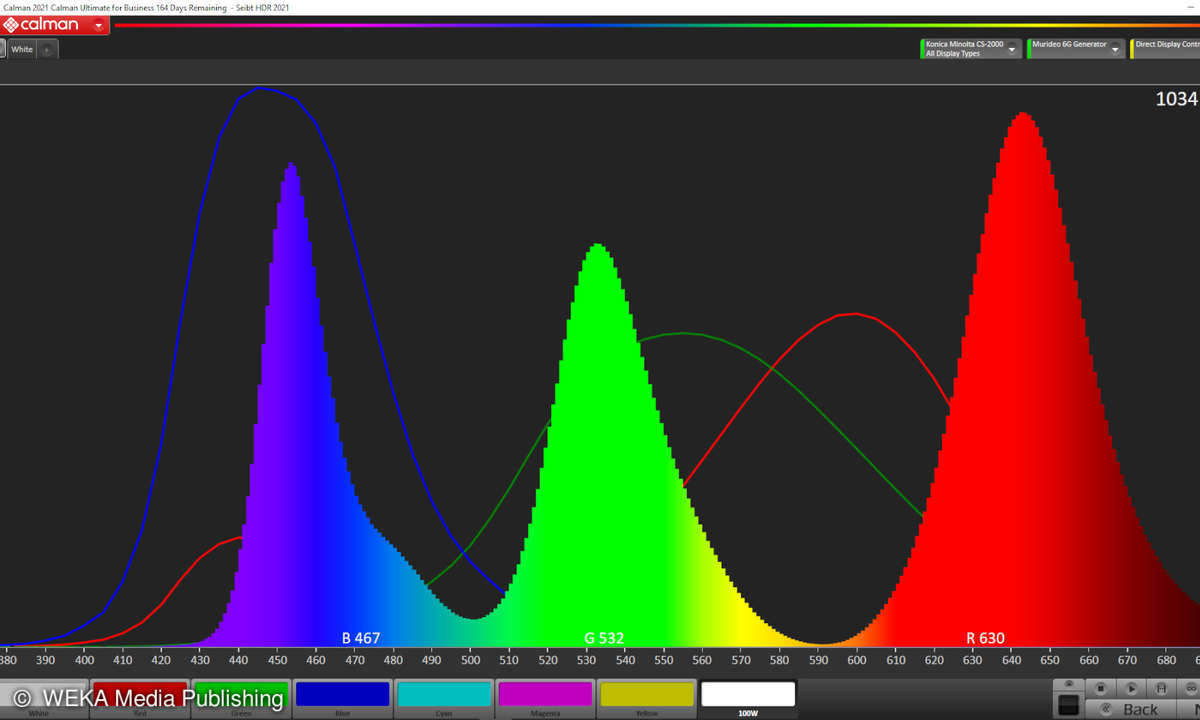Click the 1034 luminance reading
Screen dimensions: 1200x720
coord(1176,98)
